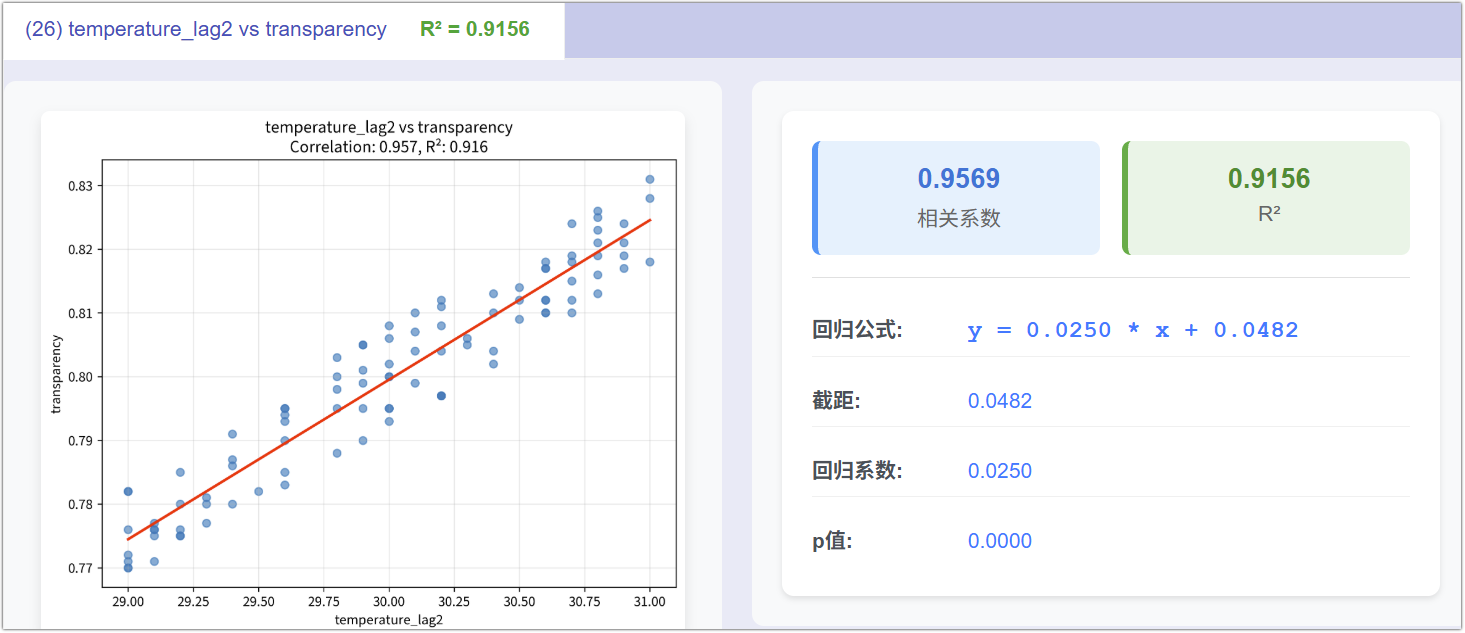Click the 相关系数 caption
Screen dimensions: 1465x633
(959, 218)
